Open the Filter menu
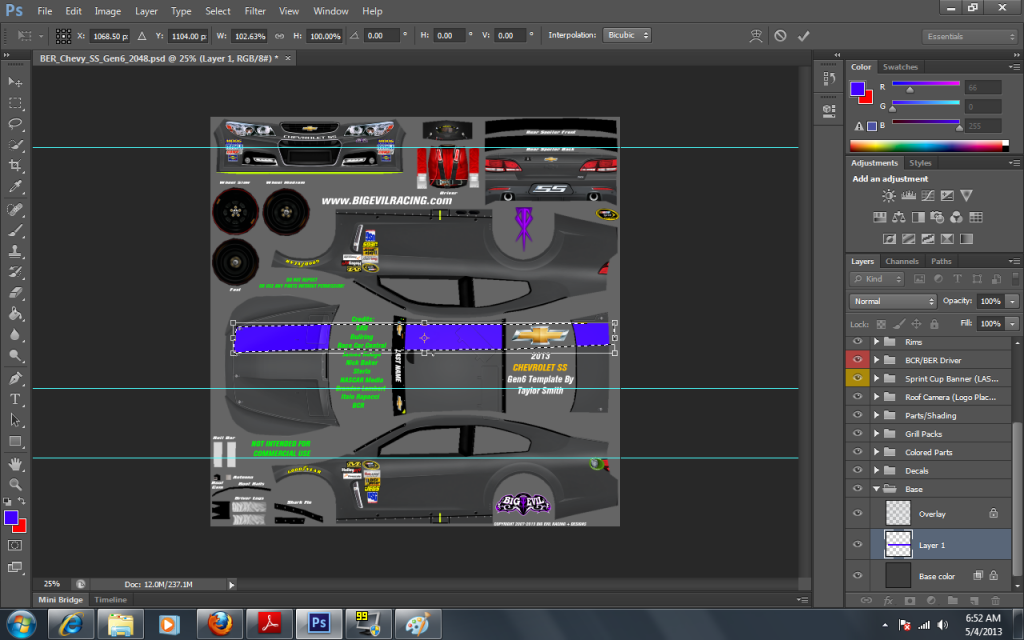1024x640 pixels. click(255, 11)
